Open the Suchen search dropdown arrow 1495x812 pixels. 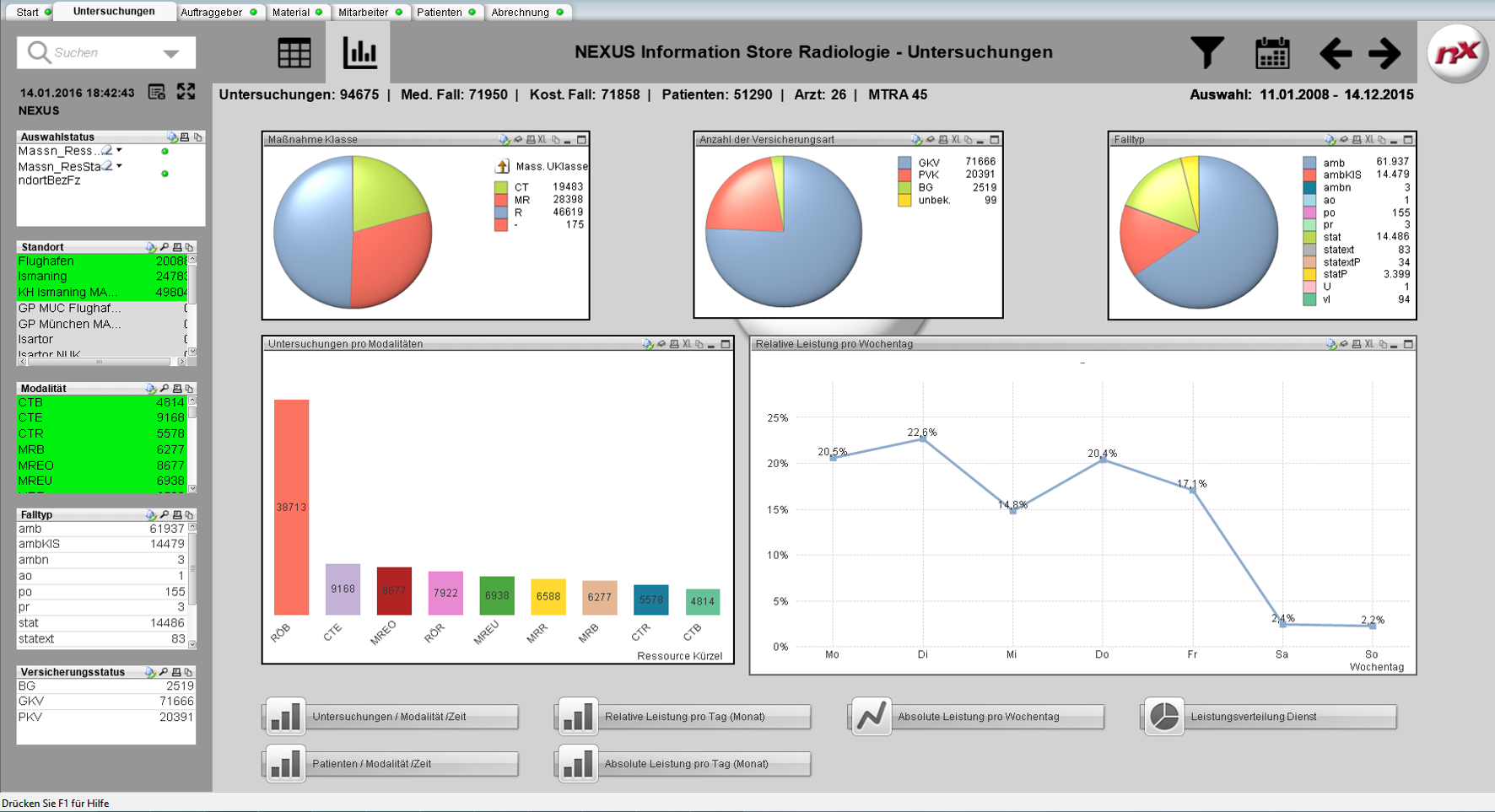[x=171, y=53]
